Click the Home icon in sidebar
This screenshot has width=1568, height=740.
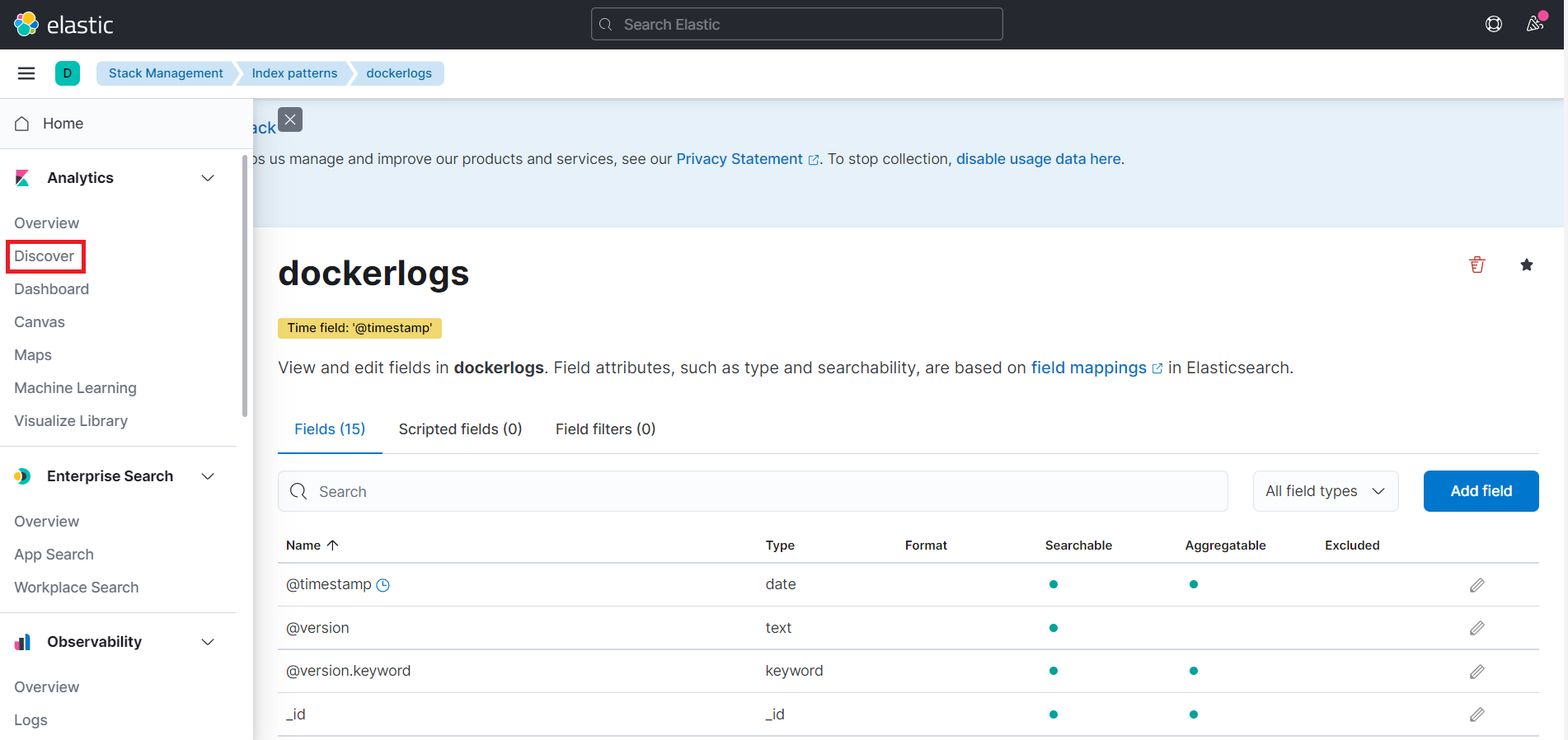click(22, 124)
